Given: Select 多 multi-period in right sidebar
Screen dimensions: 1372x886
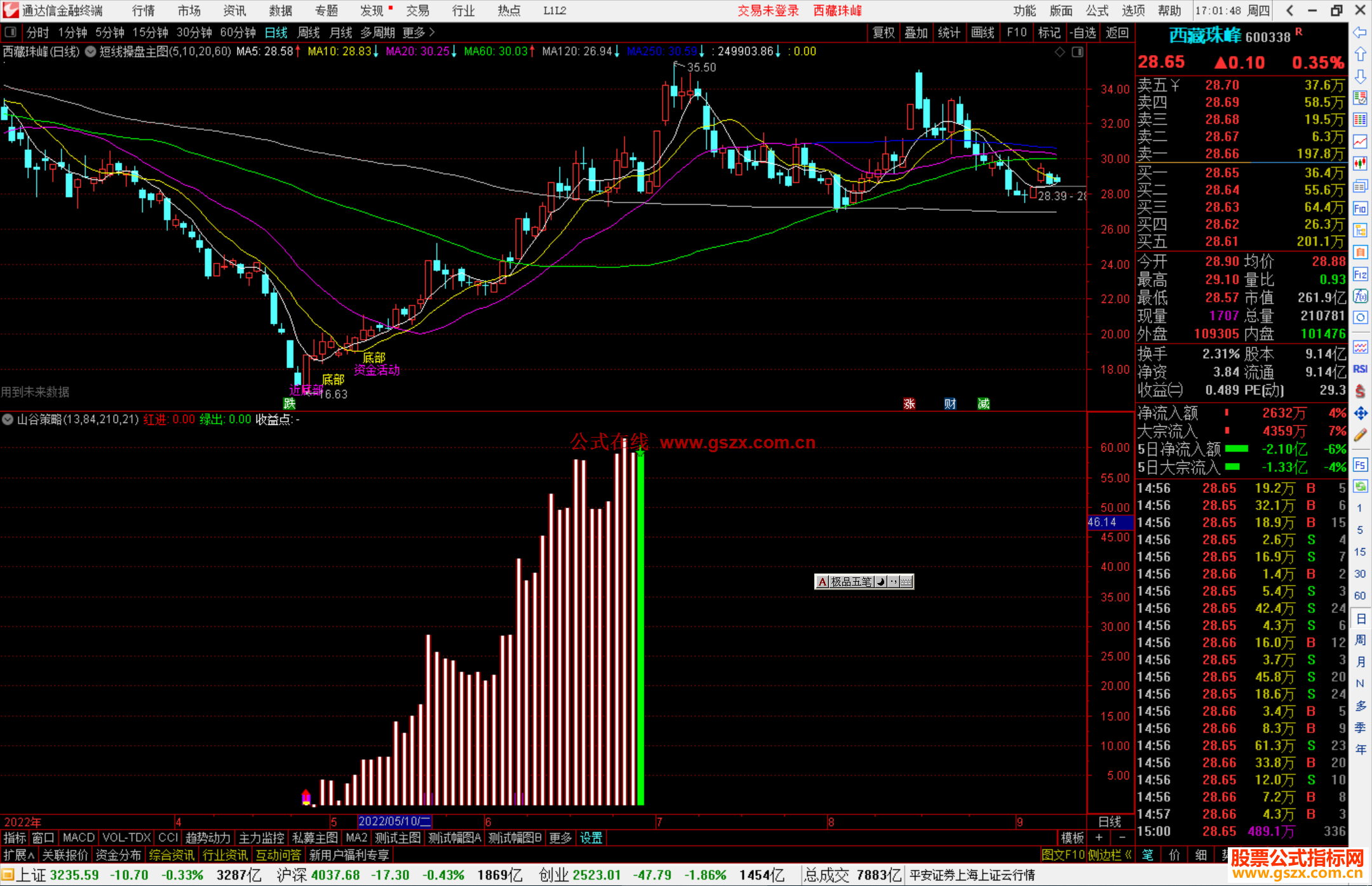Looking at the screenshot, I should click(1360, 706).
